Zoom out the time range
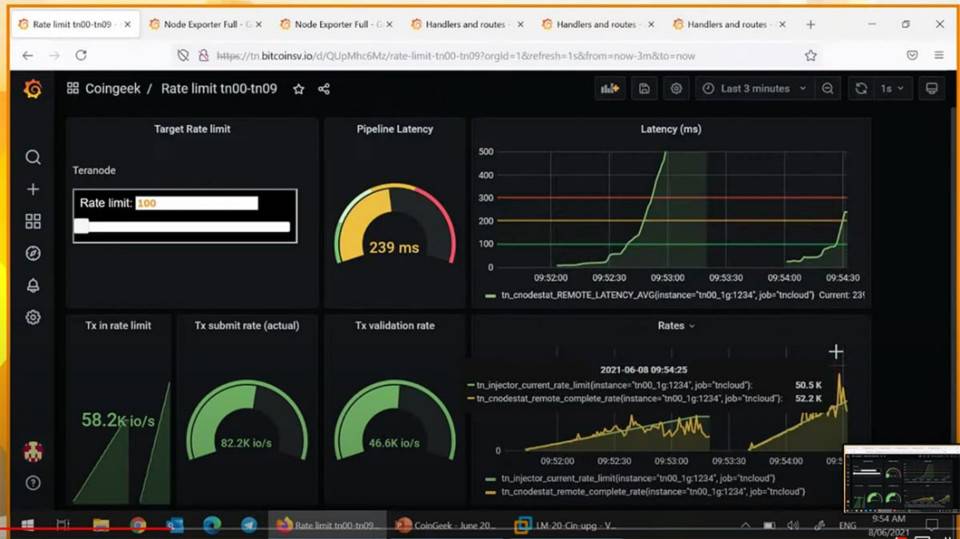 (x=828, y=89)
